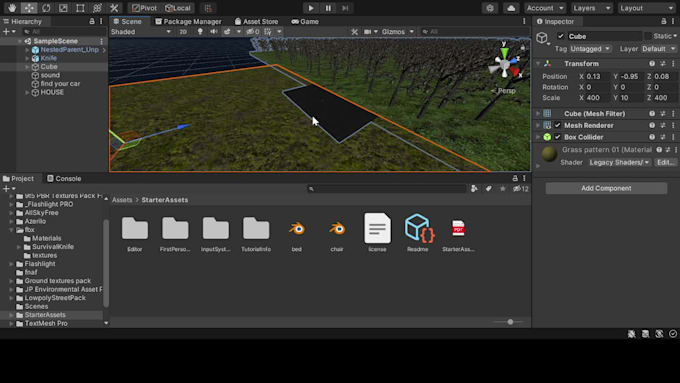The height and width of the screenshot is (383, 680).
Task: Lock the Hierarchy panel
Action: pyautogui.click(x=92, y=21)
